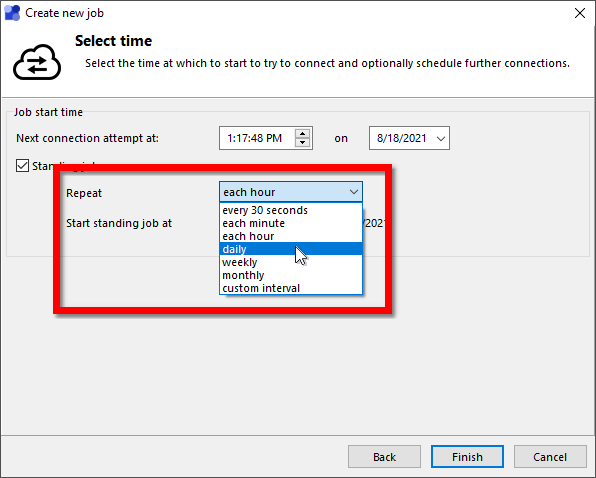Go Back to previous wizard step
Image resolution: width=596 pixels, height=478 pixels.
384,457
